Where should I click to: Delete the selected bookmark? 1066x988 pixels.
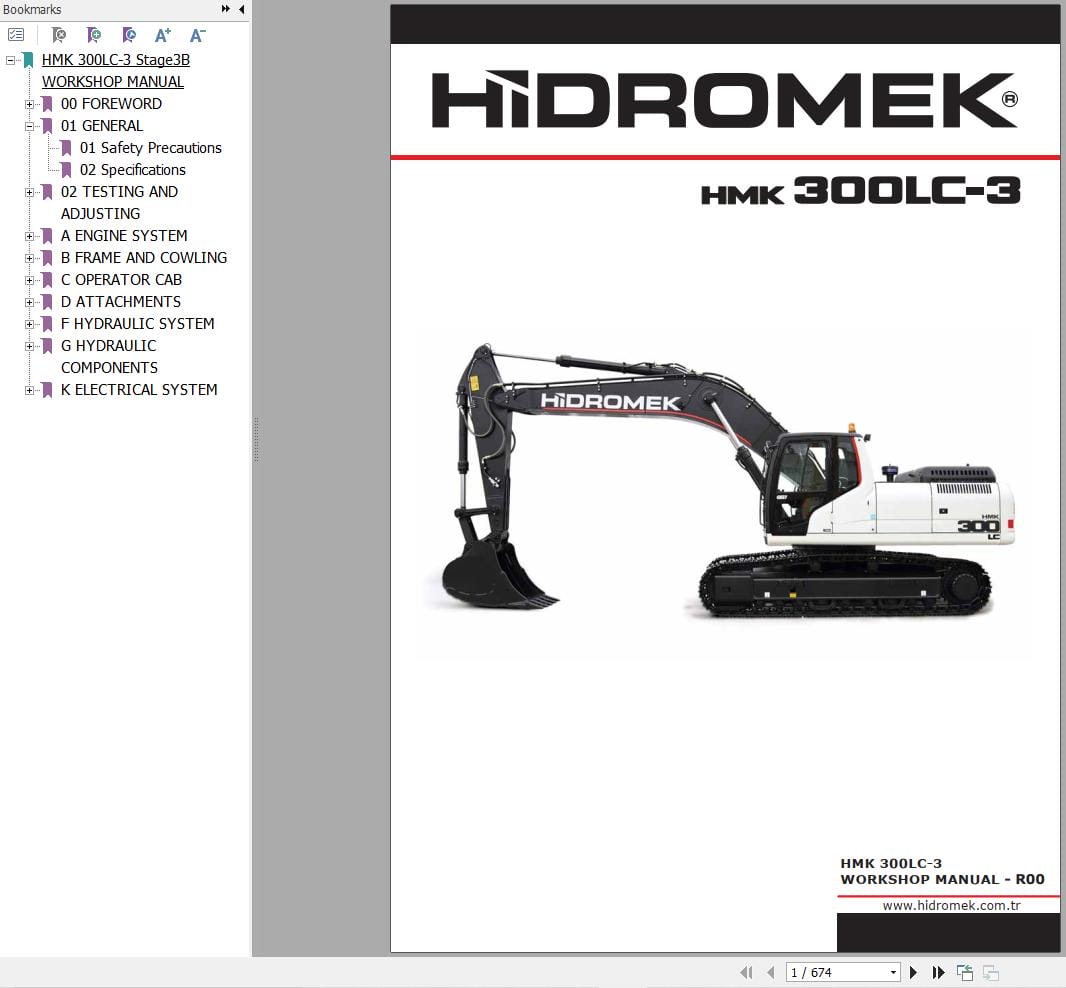(58, 35)
